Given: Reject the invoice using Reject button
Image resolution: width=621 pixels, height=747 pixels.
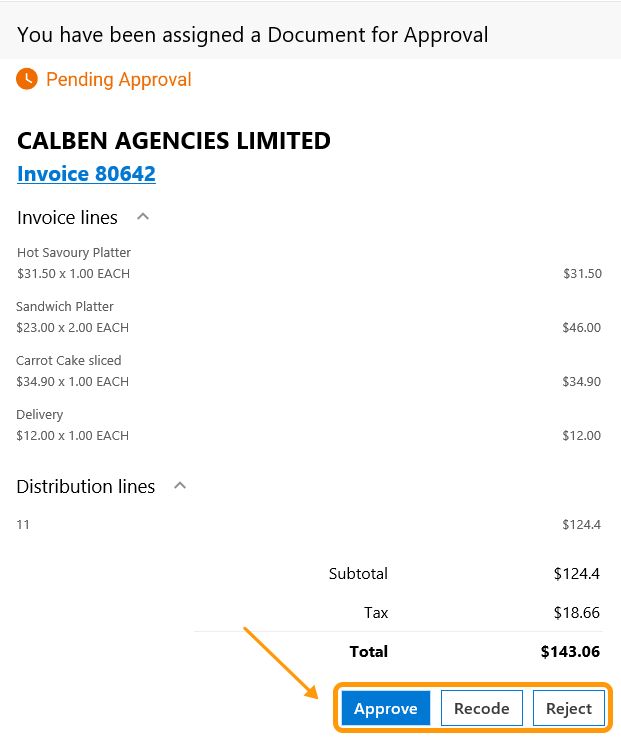Looking at the screenshot, I should [x=569, y=709].
